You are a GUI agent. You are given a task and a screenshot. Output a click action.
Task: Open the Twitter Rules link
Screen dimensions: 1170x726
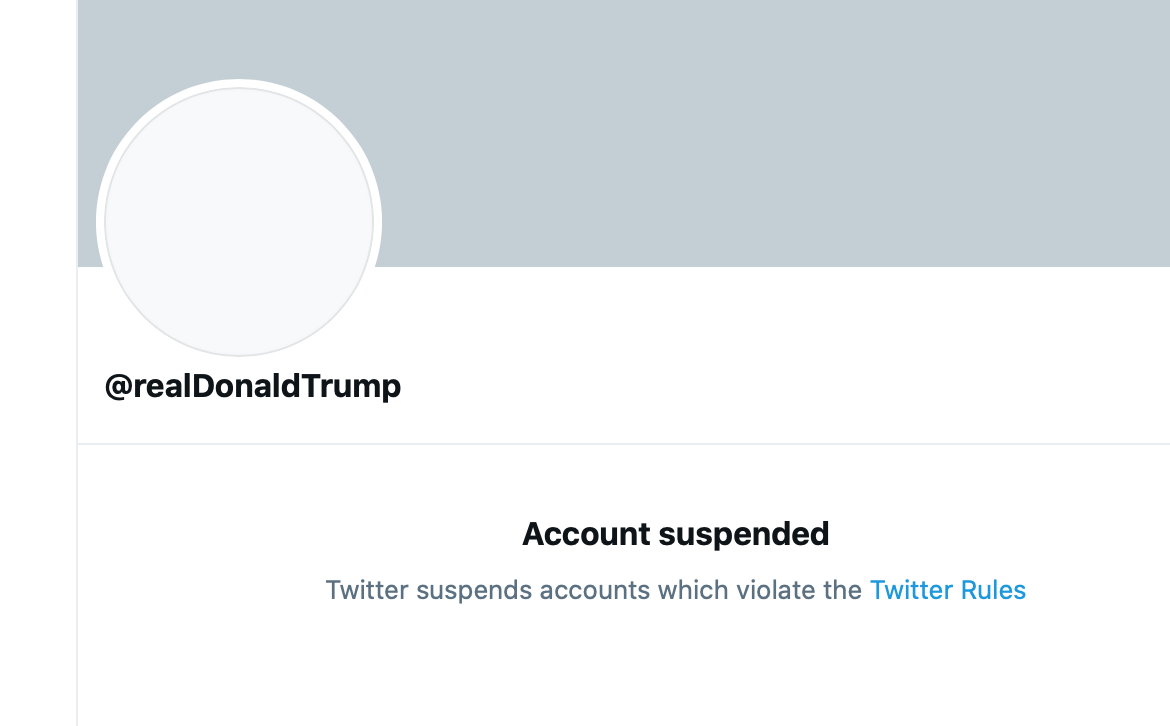coord(947,590)
